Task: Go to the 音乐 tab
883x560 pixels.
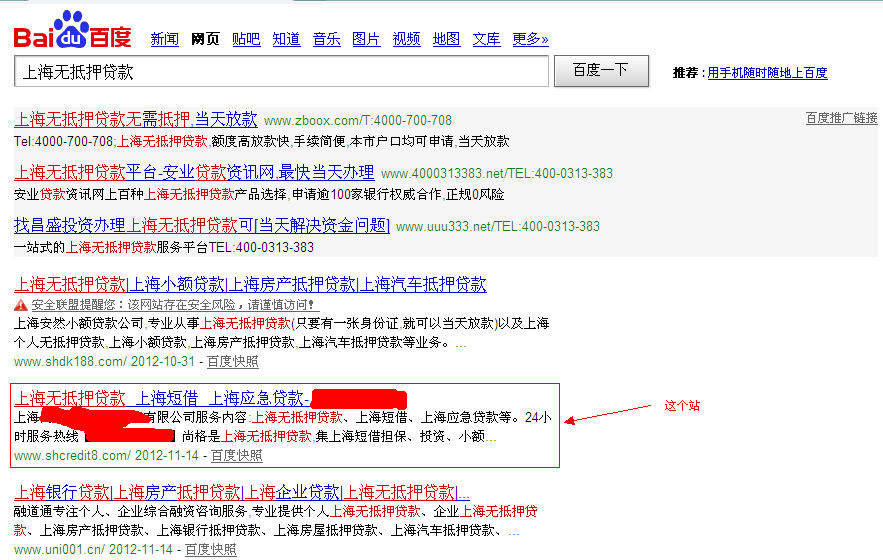Action: pyautogui.click(x=326, y=40)
